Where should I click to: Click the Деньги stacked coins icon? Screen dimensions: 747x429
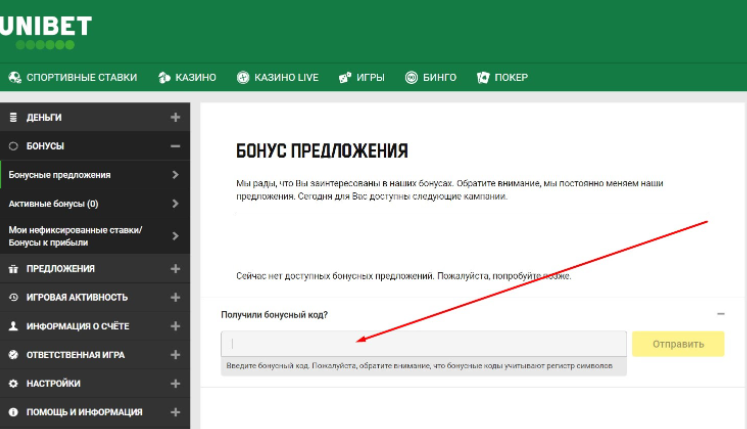13,117
